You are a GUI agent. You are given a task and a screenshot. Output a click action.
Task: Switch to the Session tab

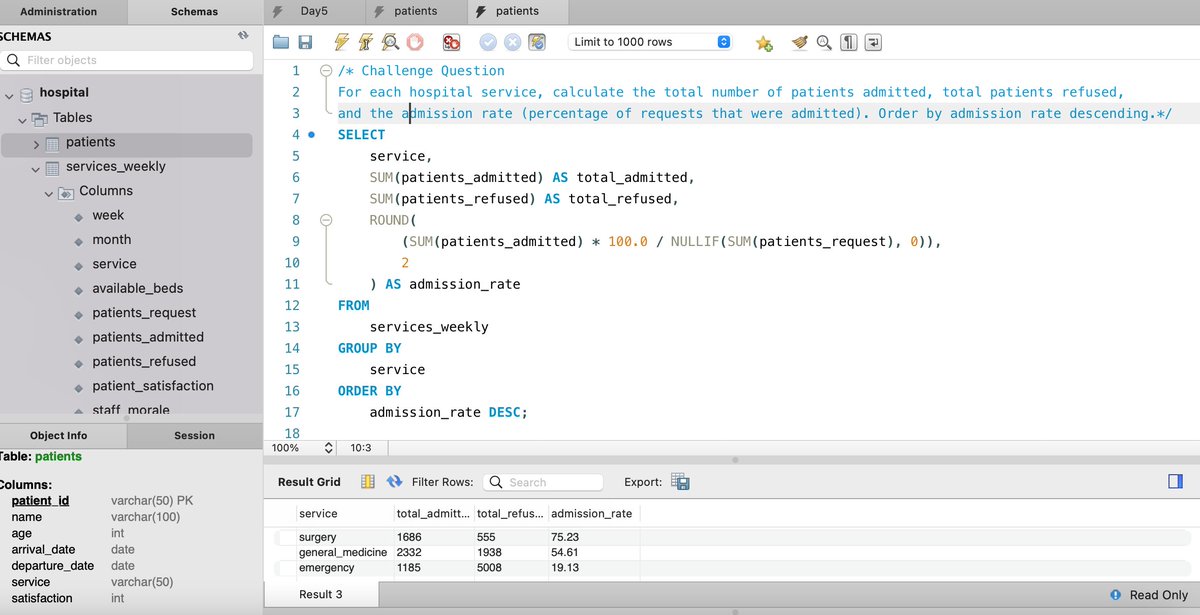(x=194, y=435)
